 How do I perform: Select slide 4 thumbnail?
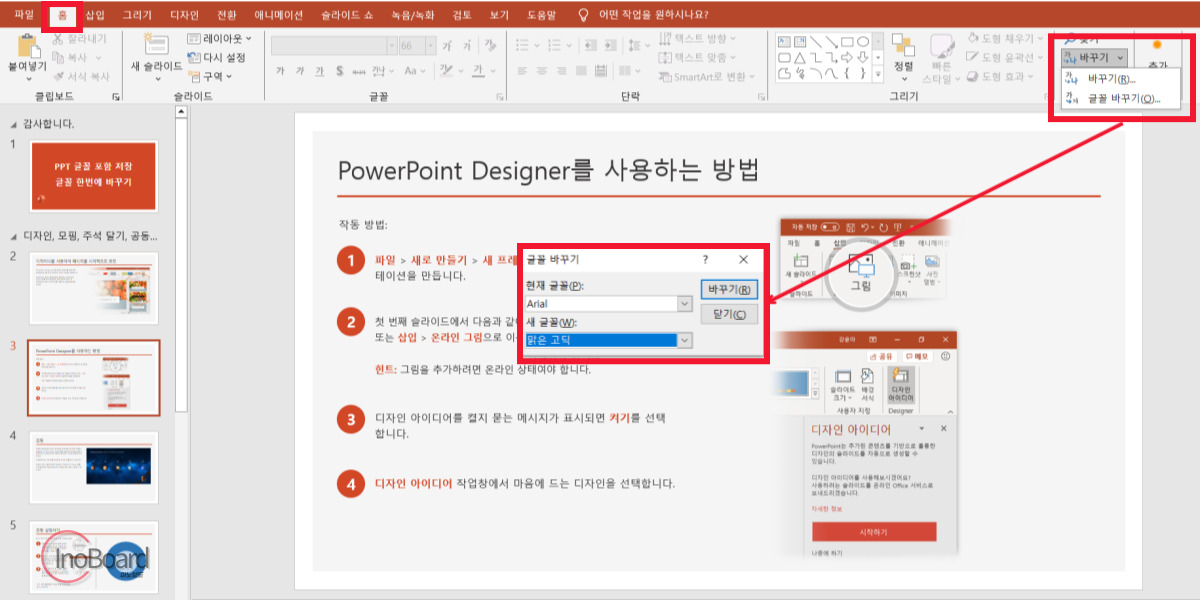[x=93, y=468]
